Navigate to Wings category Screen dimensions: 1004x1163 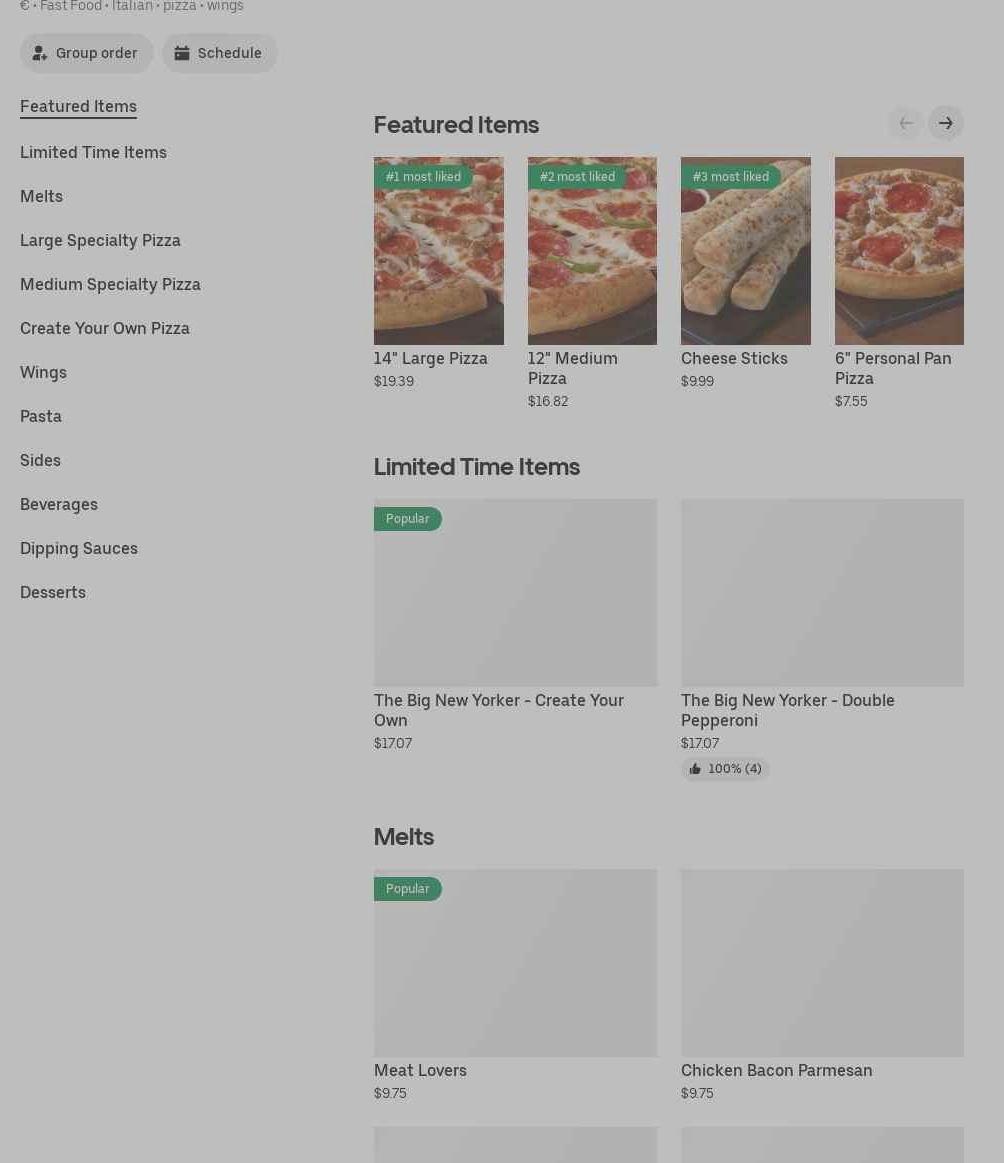click(43, 372)
